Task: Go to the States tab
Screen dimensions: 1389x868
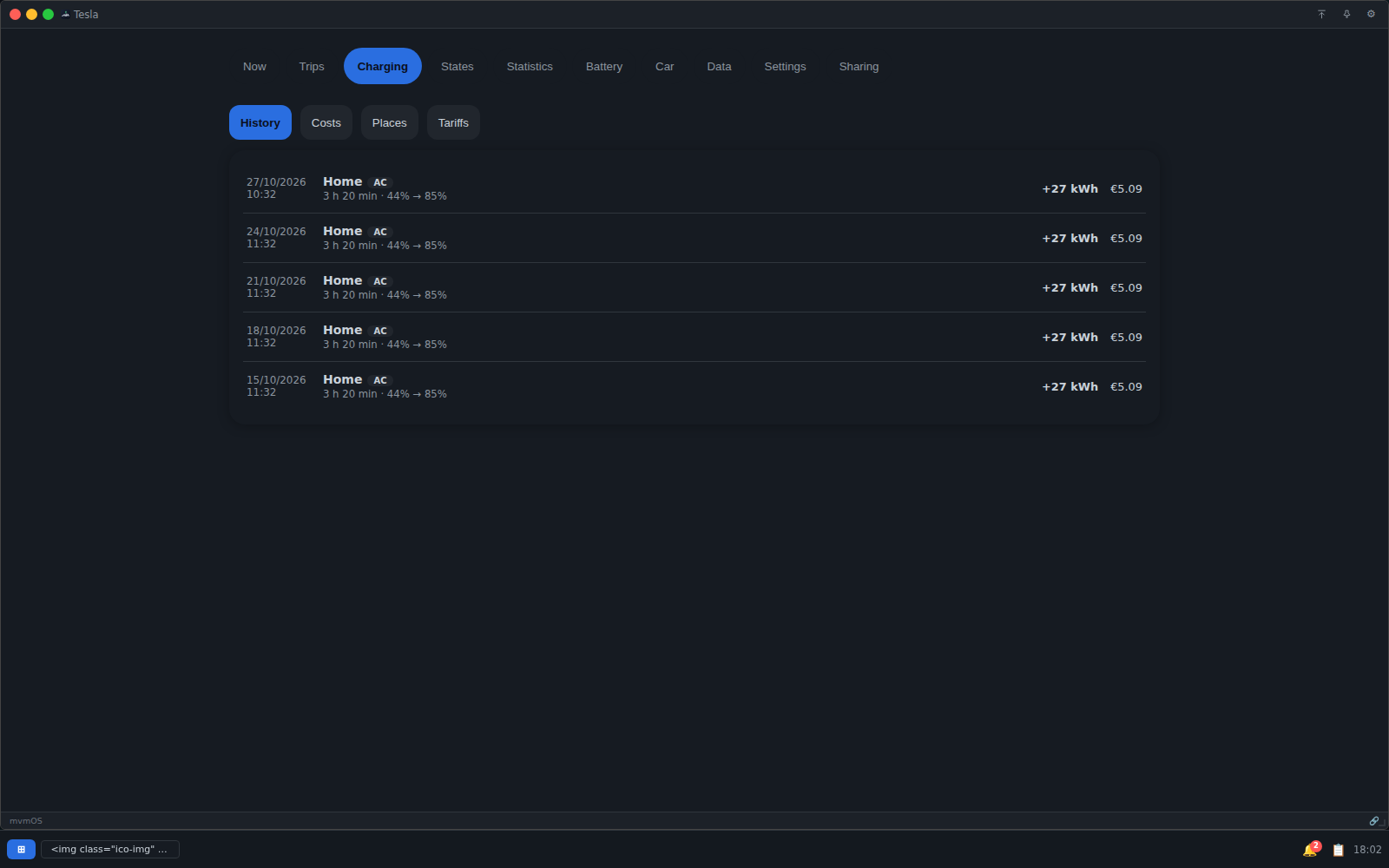Action: pos(458,66)
